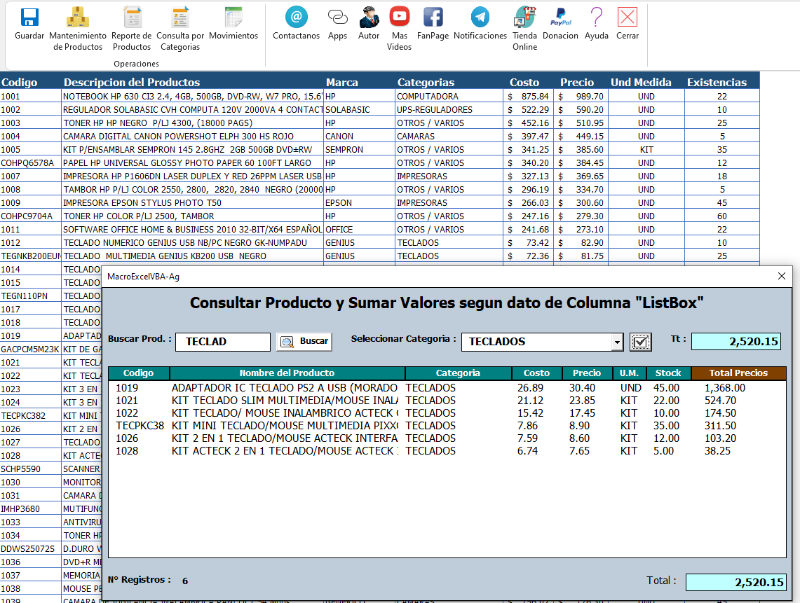Click the checkmark button beside category combo
The width and height of the screenshot is (800, 603).
640,342
